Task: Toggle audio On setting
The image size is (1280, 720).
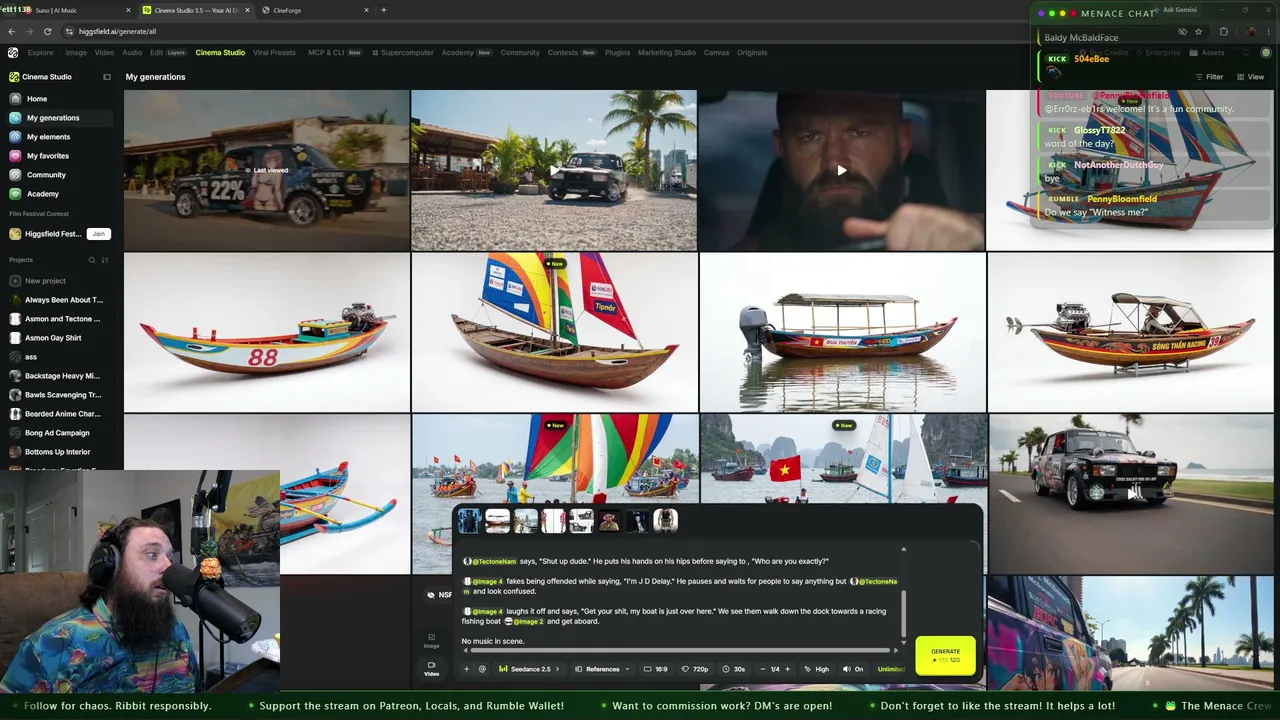Action: pos(852,669)
